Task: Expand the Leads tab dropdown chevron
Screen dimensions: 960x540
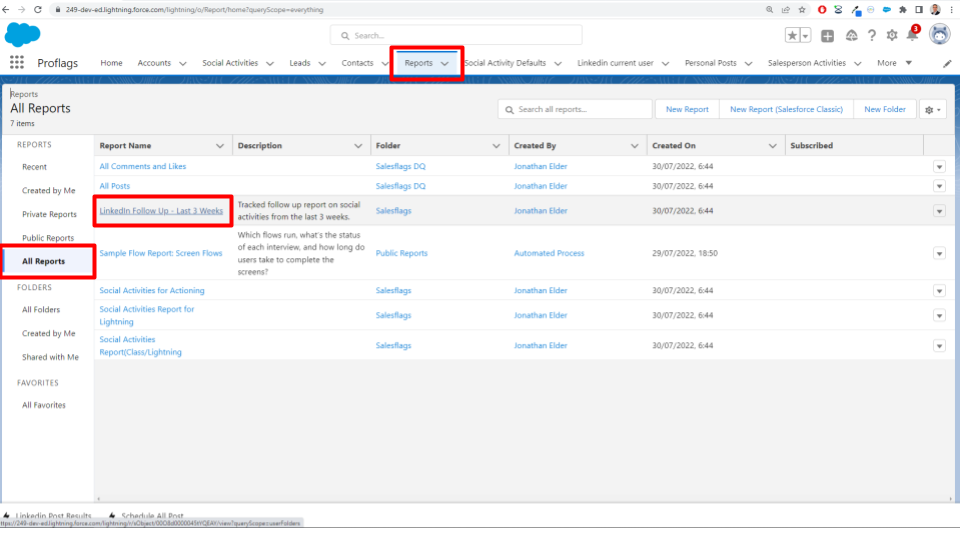Action: tap(322, 64)
